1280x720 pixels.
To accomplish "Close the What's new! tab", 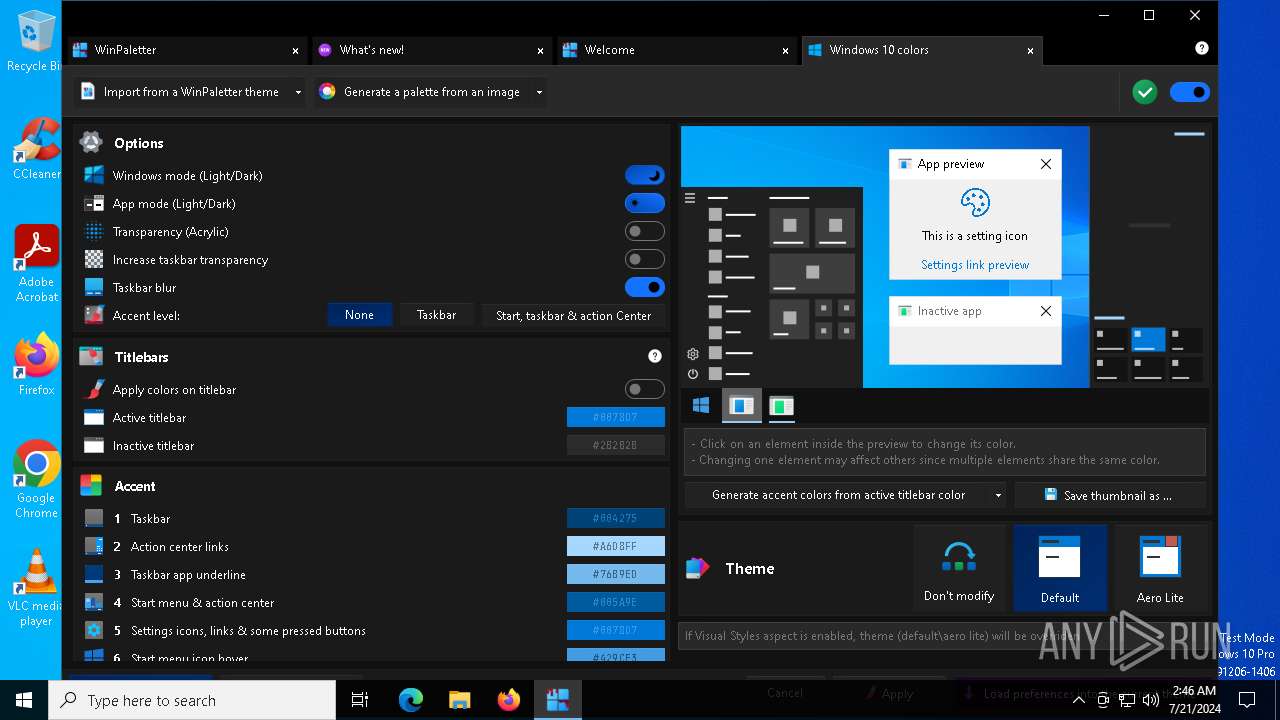I will click(541, 50).
